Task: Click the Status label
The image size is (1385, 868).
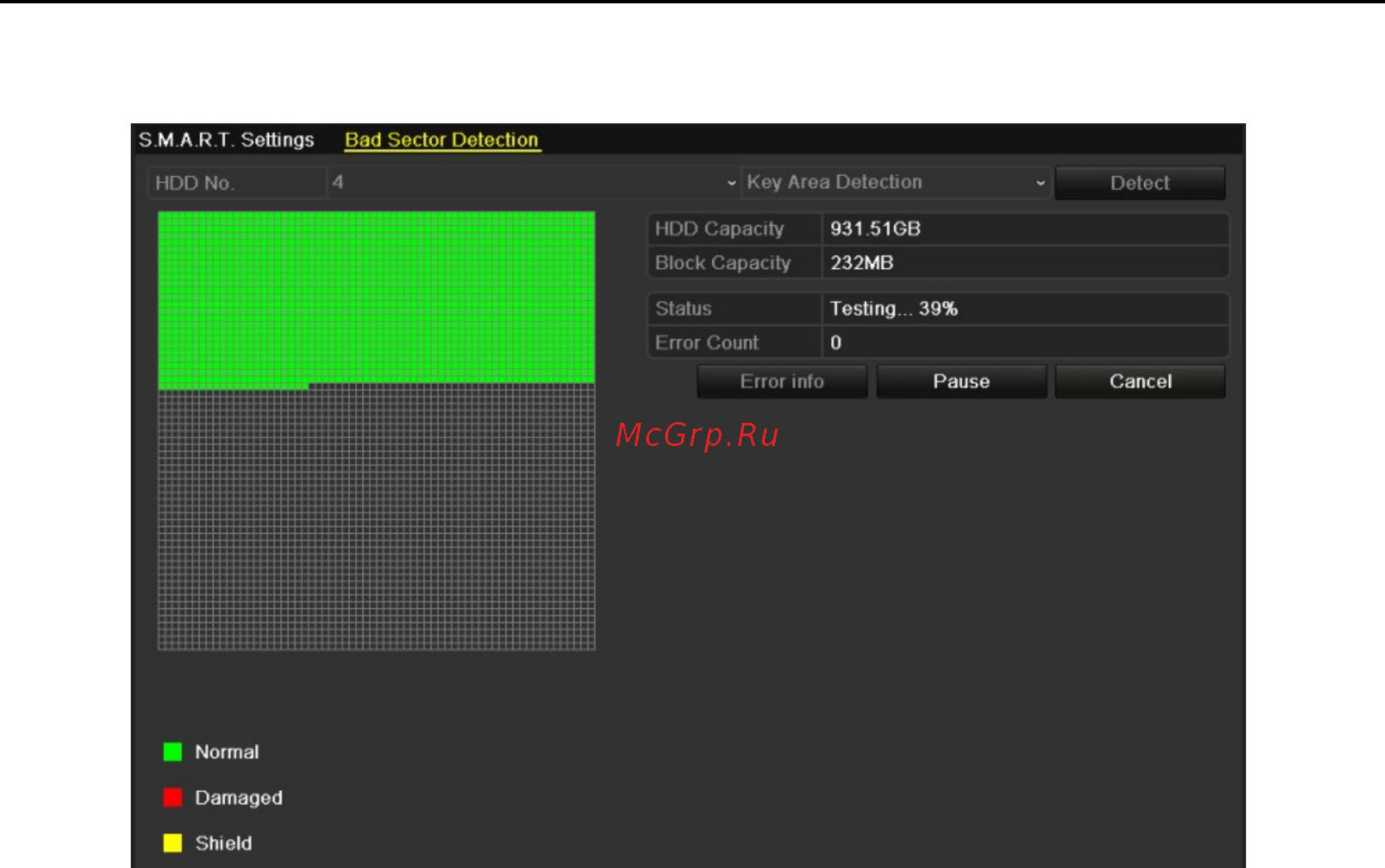Action: pyautogui.click(x=683, y=309)
